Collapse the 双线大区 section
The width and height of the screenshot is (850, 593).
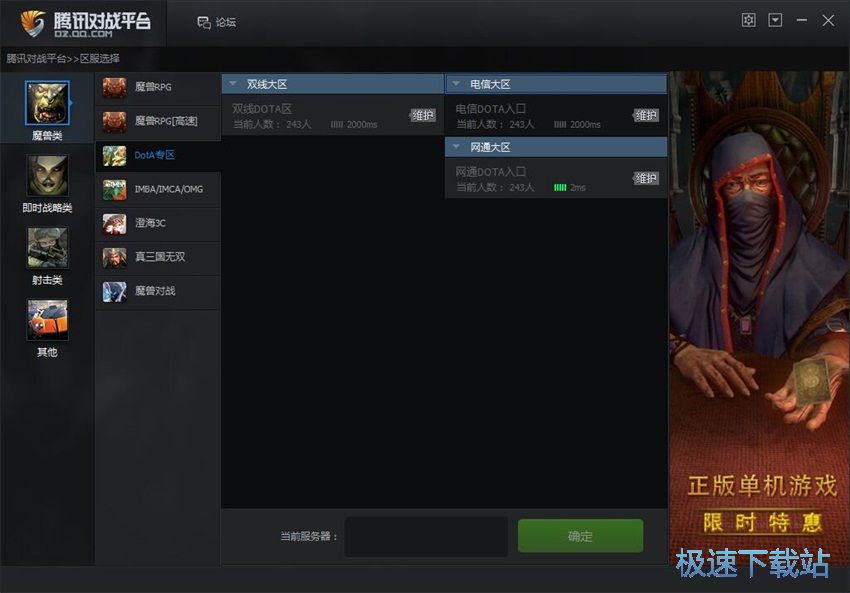click(233, 84)
